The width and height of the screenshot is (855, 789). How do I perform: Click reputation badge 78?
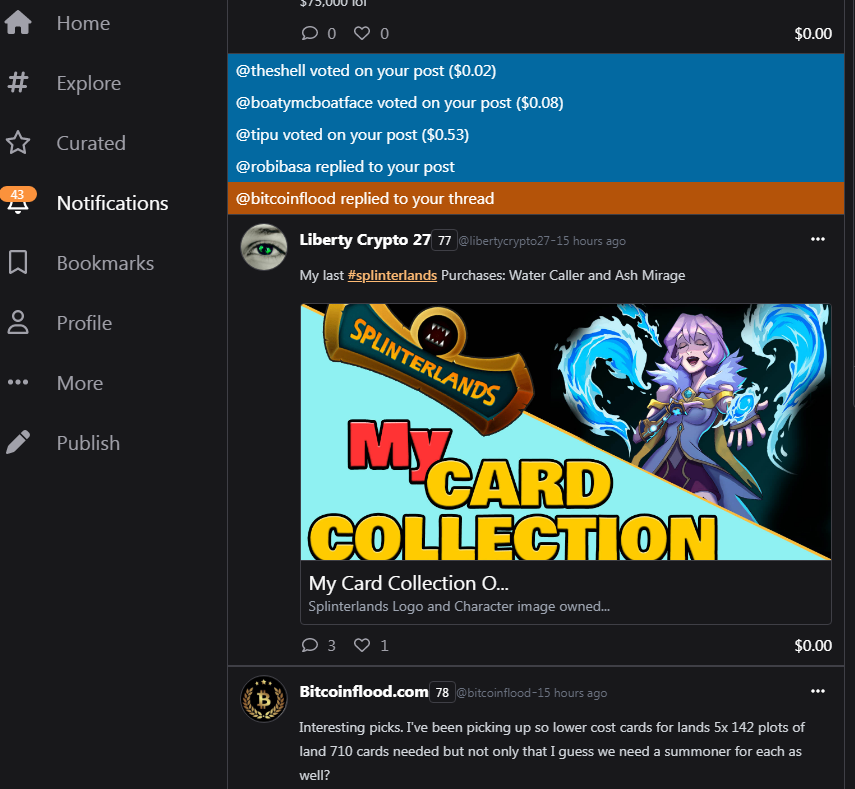click(x=442, y=692)
